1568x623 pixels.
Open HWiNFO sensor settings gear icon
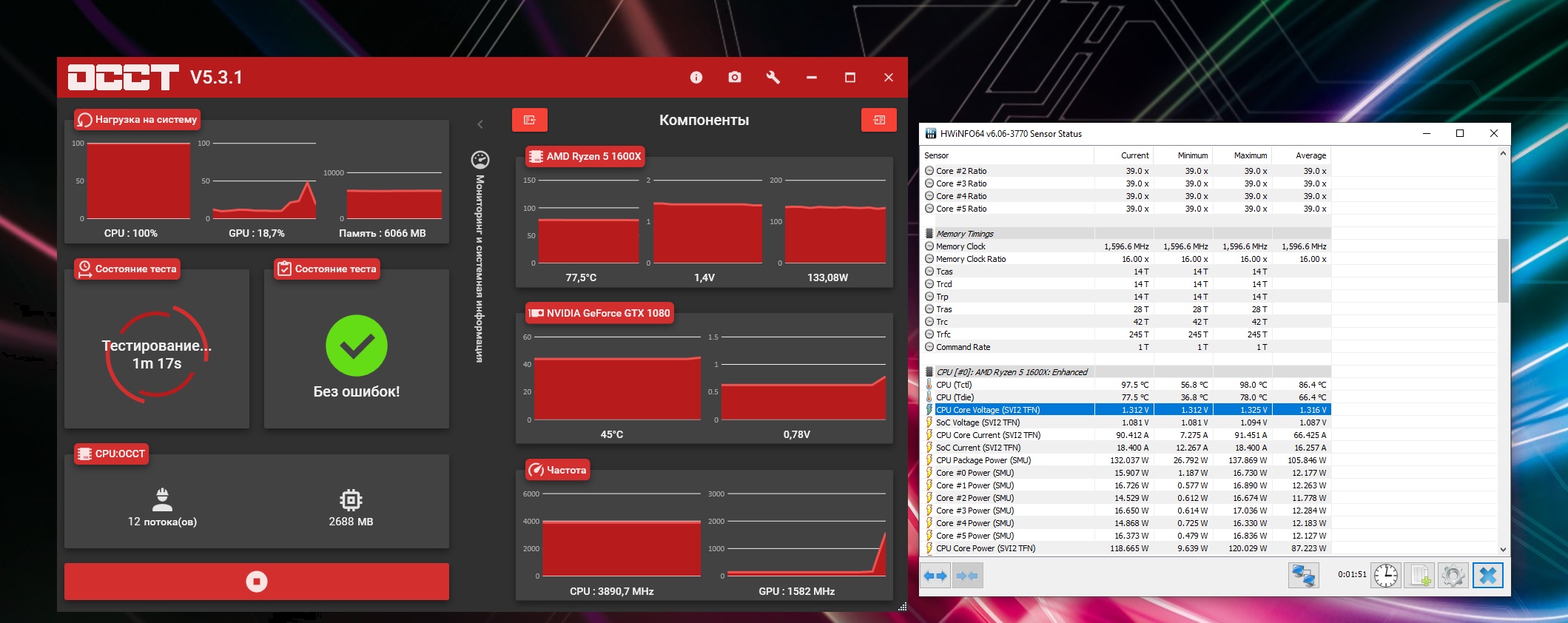[x=1453, y=576]
